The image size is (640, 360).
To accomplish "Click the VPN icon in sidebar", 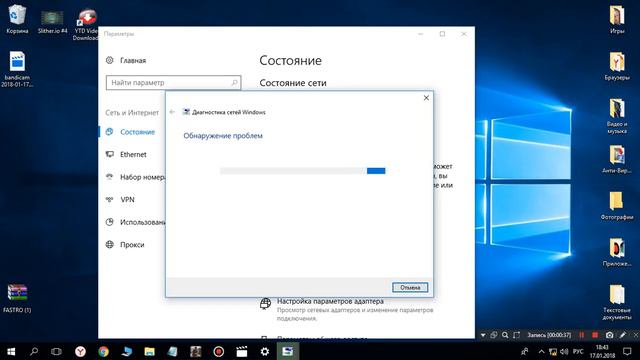I will coord(109,200).
